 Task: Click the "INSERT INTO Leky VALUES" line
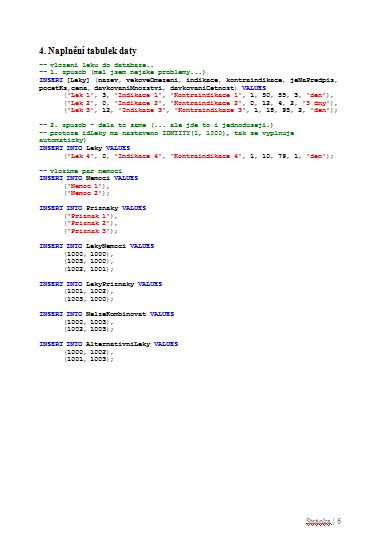click(85, 148)
